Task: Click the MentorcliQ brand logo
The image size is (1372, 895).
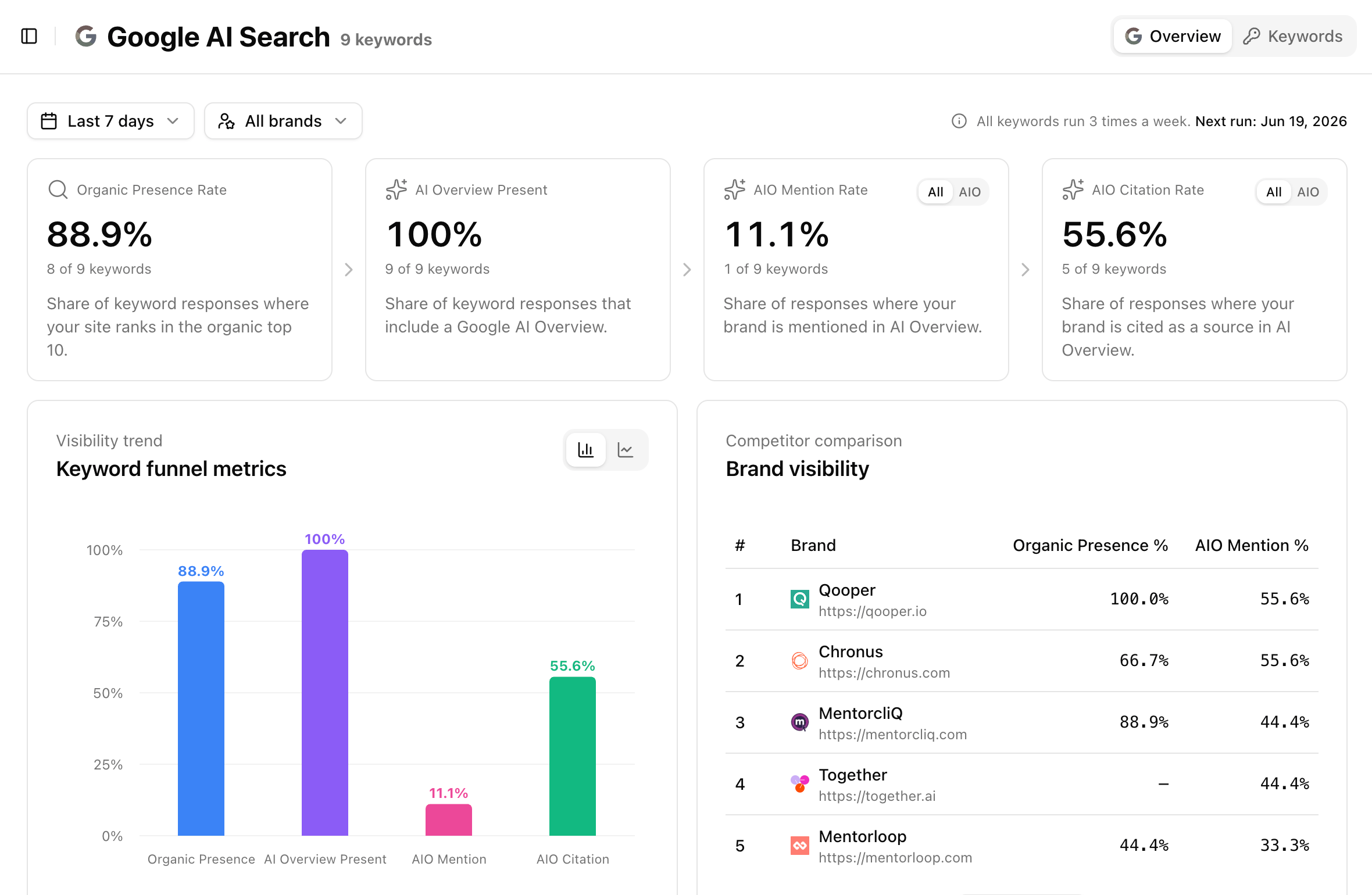Action: tap(800, 722)
